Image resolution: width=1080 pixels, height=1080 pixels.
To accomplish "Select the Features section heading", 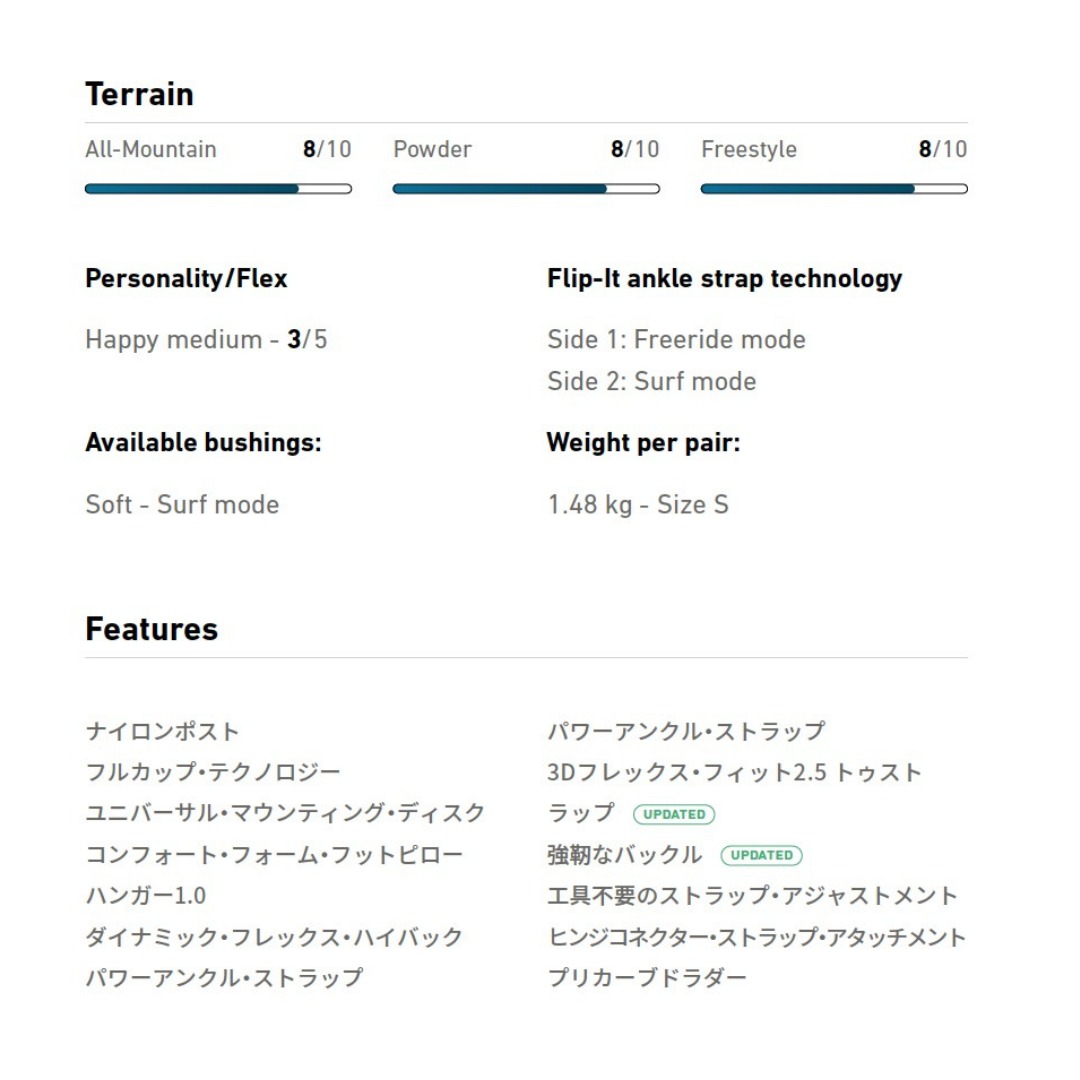I will click(151, 629).
